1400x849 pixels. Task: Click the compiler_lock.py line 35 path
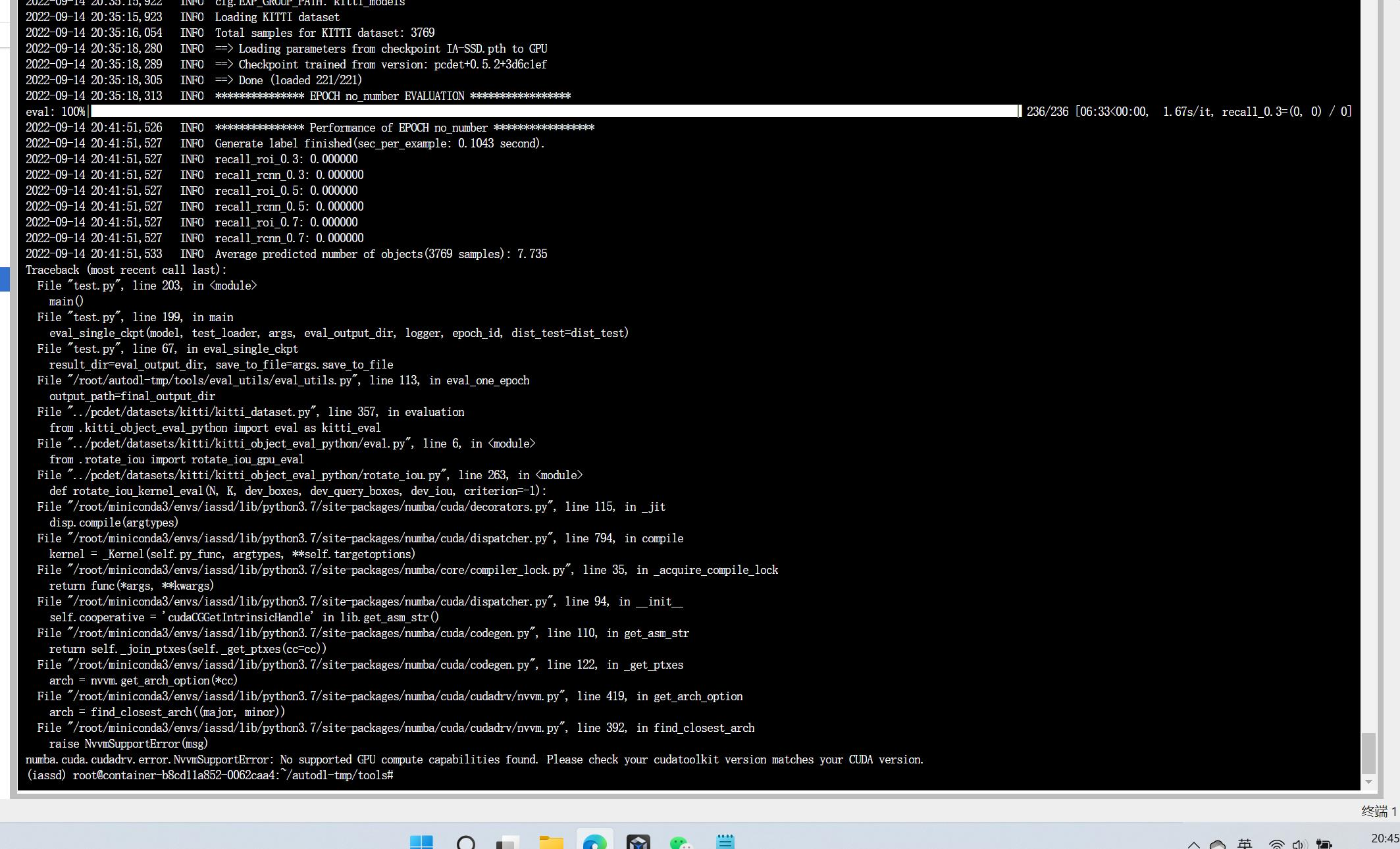[x=407, y=570]
